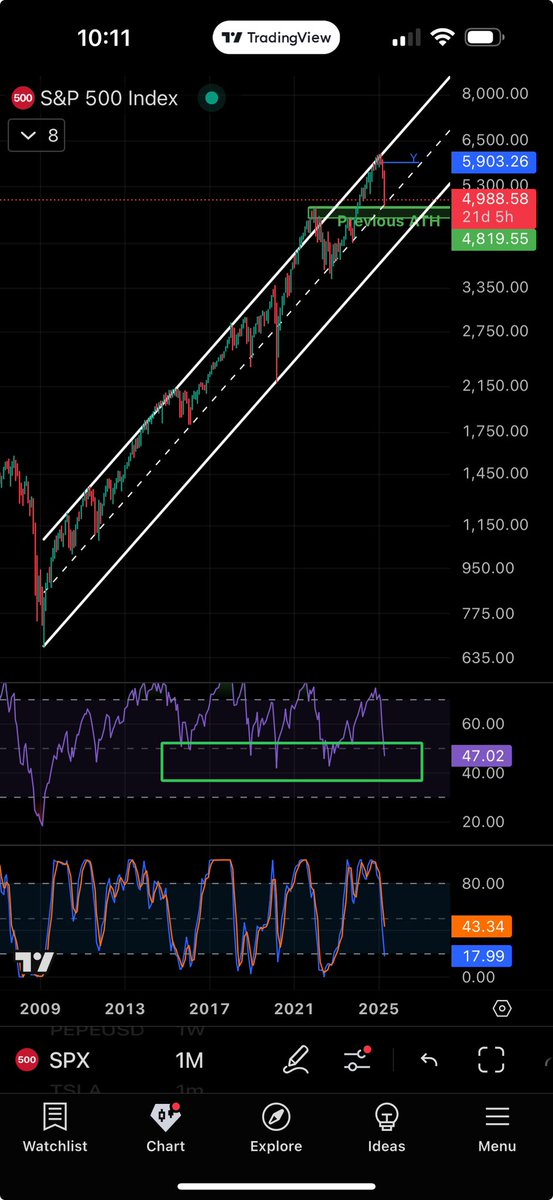
Task: Tap the 2017 label on time axis
Action: click(210, 1008)
